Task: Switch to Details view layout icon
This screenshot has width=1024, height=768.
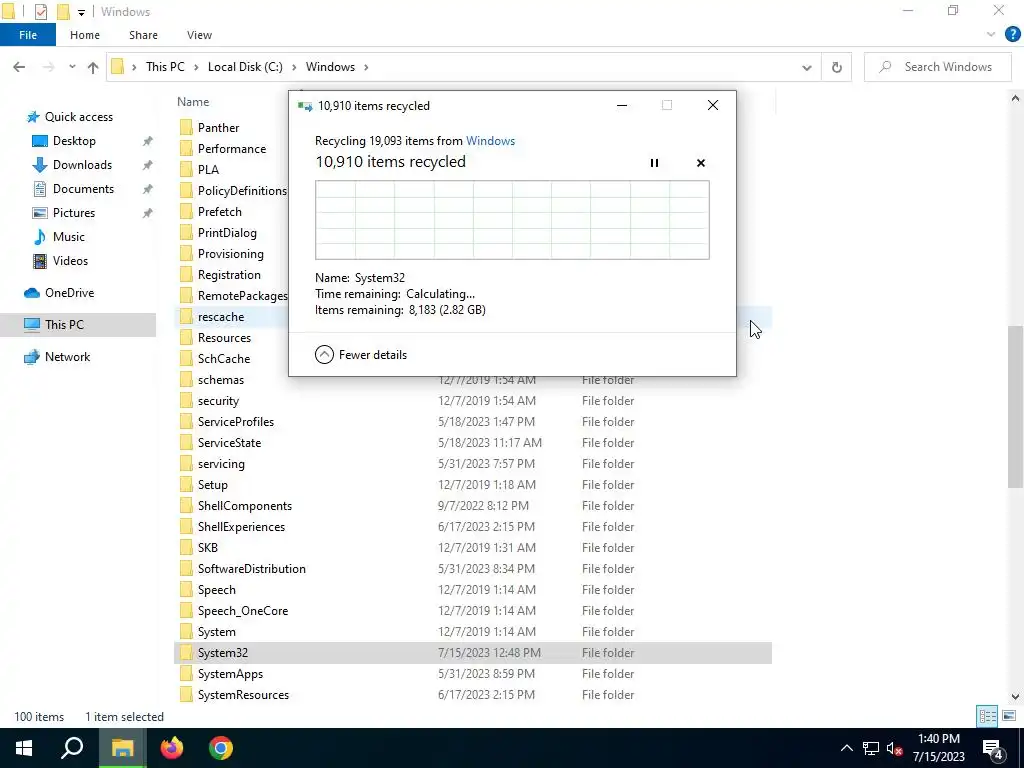Action: (987, 716)
